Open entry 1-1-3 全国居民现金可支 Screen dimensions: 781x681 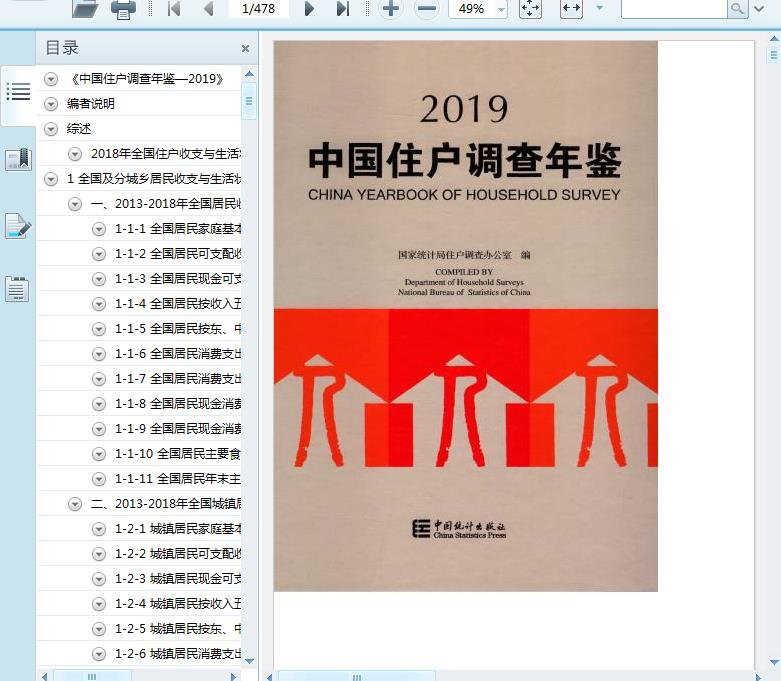[x=178, y=278]
